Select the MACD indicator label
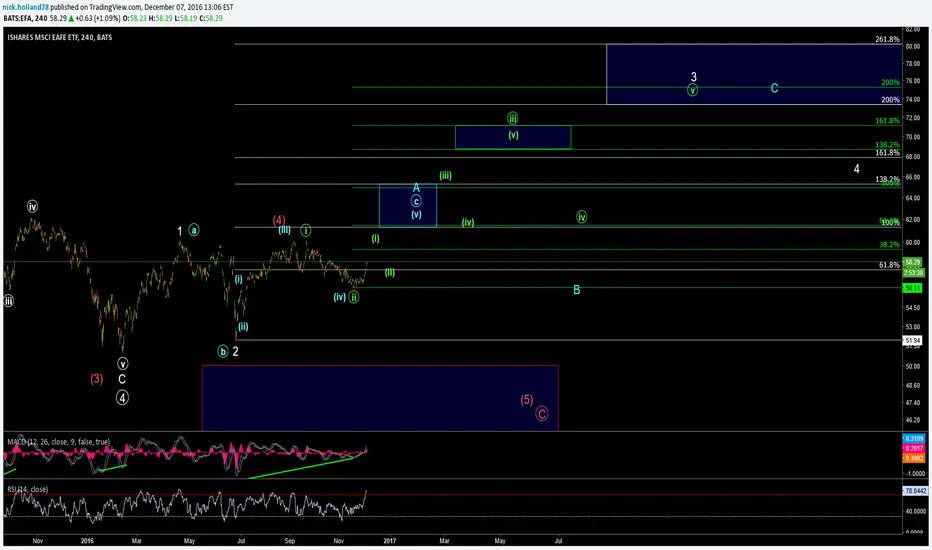 coord(58,442)
